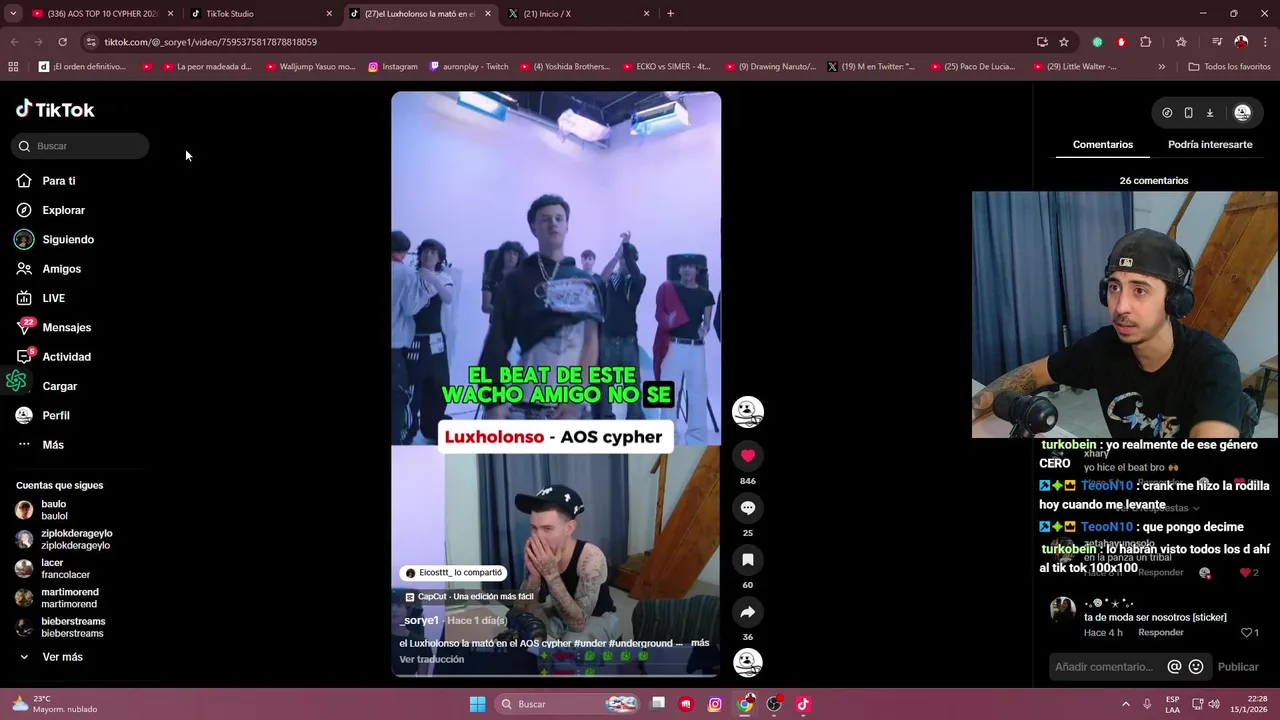
Task: Switch to the Inicio / X browser tab
Action: [x=579, y=14]
